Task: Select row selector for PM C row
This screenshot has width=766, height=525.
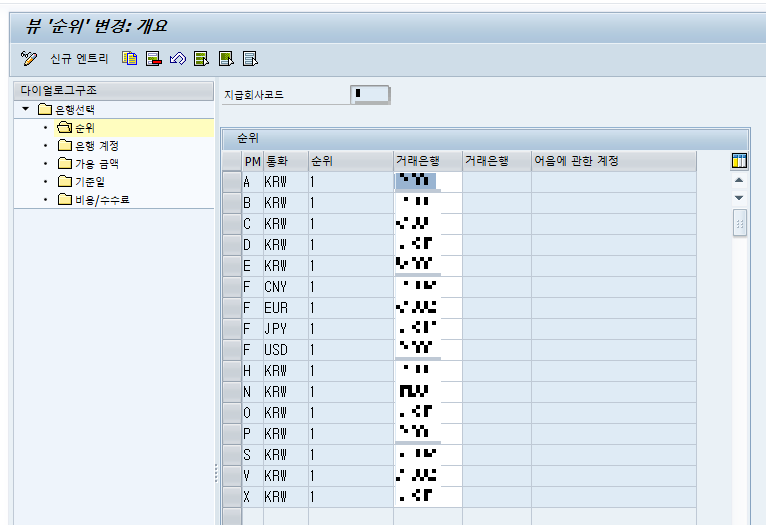Action: [232, 224]
